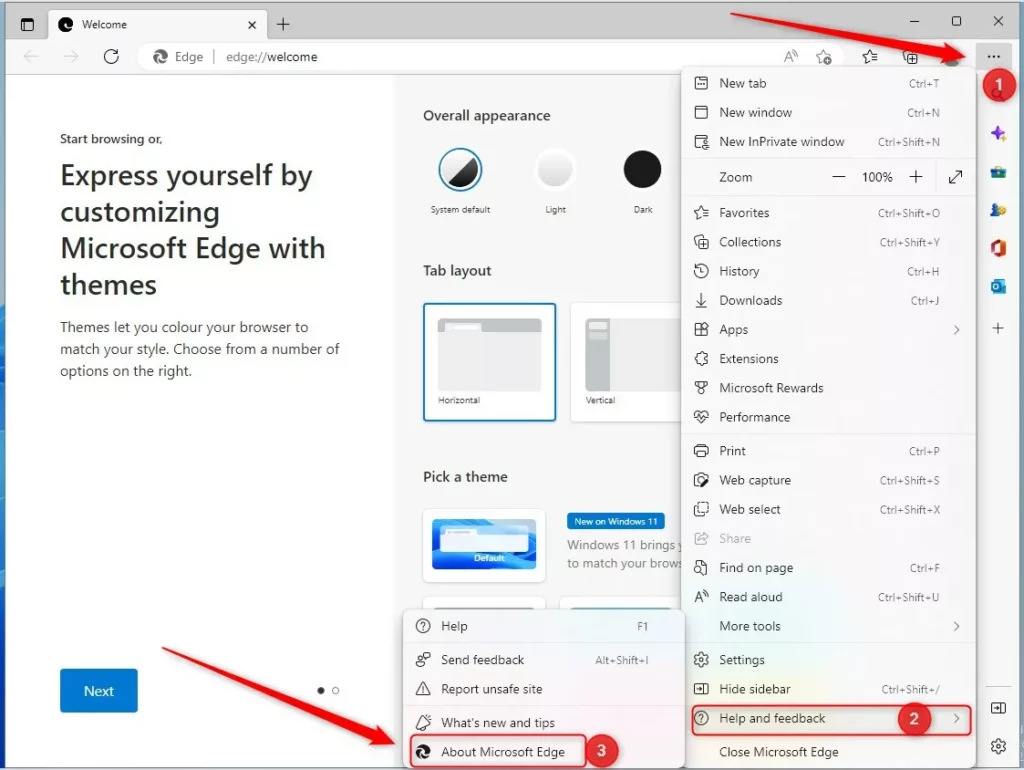
Task: Choose Print from the menu
Action: coord(828,451)
